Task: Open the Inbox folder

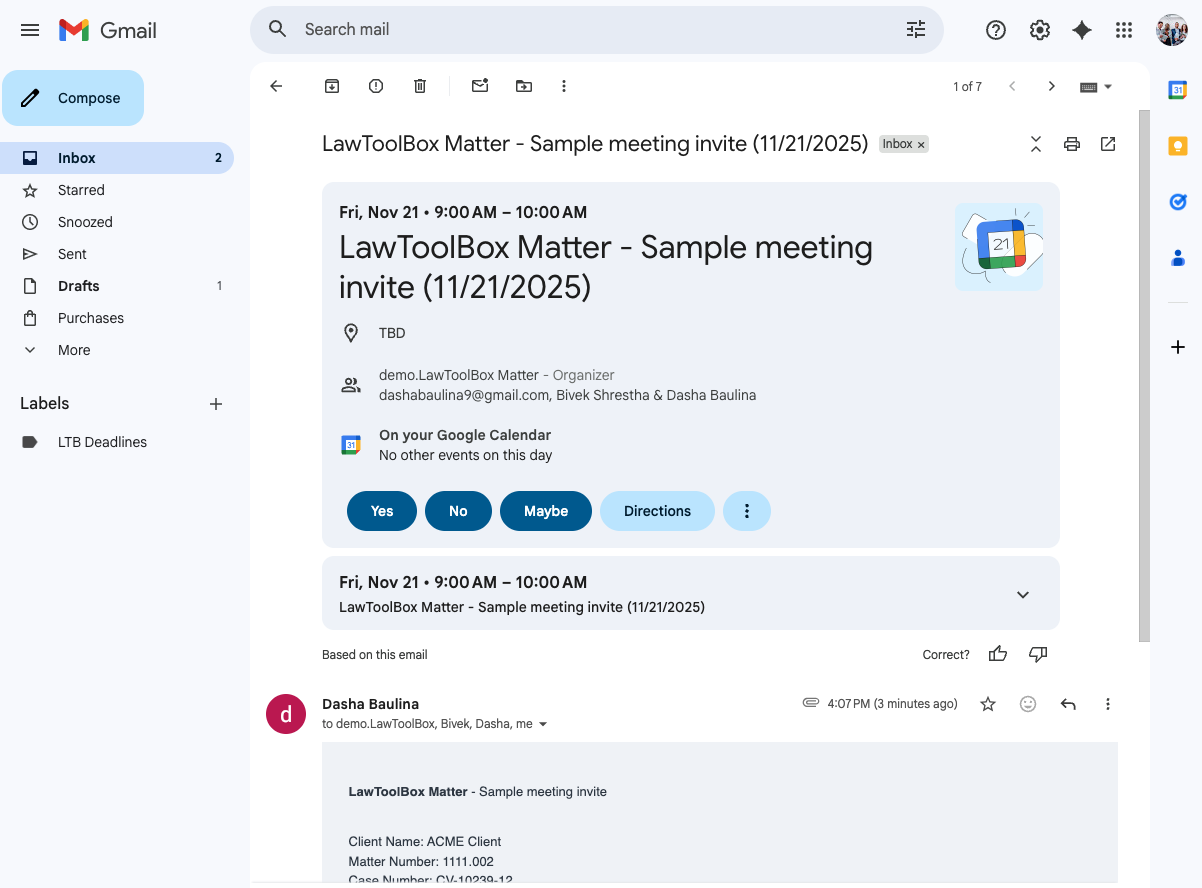Action: coord(117,158)
